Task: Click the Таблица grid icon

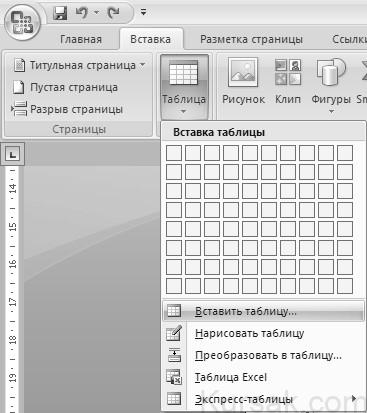Action: tap(184, 73)
